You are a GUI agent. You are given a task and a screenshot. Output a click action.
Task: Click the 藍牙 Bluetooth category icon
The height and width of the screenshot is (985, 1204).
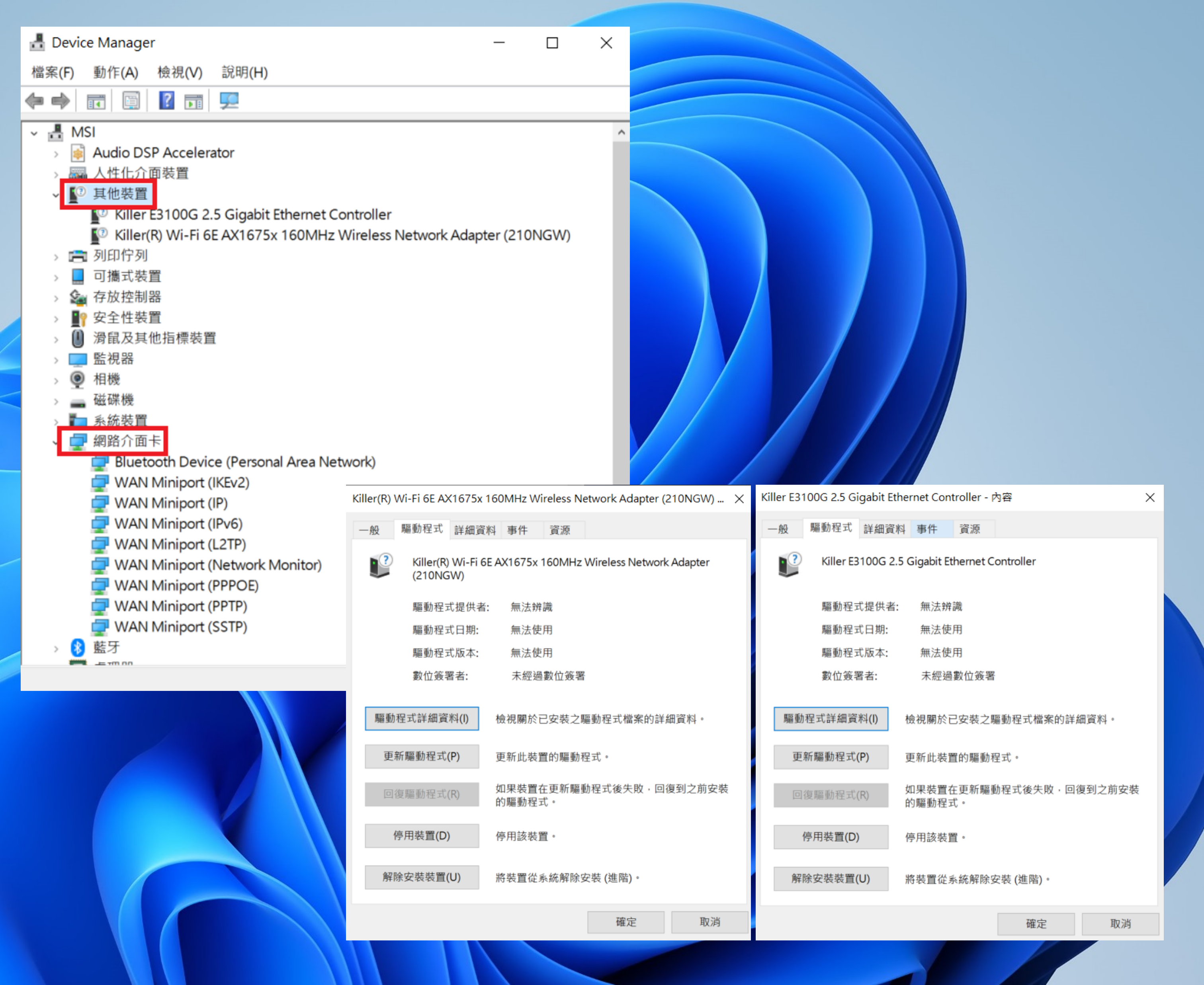pos(78,648)
